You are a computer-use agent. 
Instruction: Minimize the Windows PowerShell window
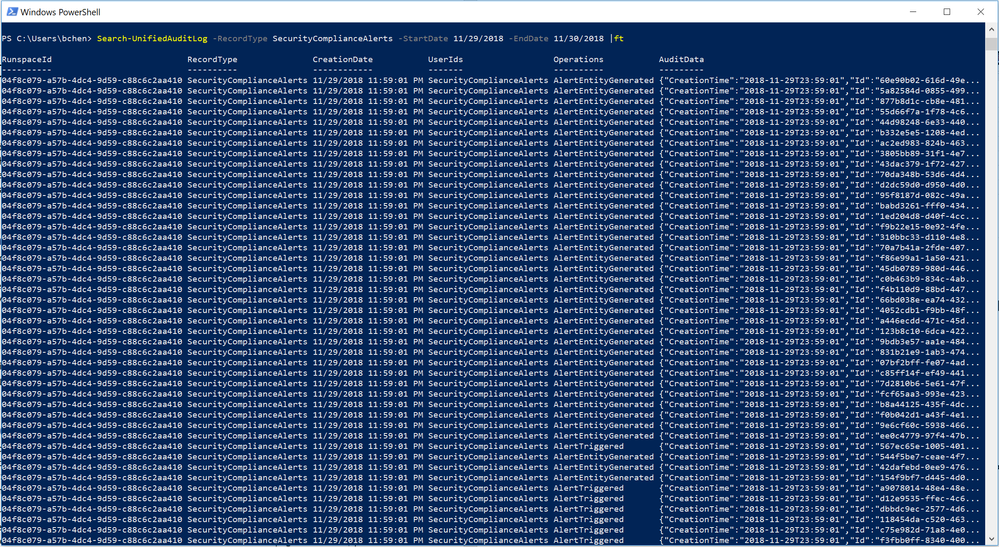(x=914, y=11)
